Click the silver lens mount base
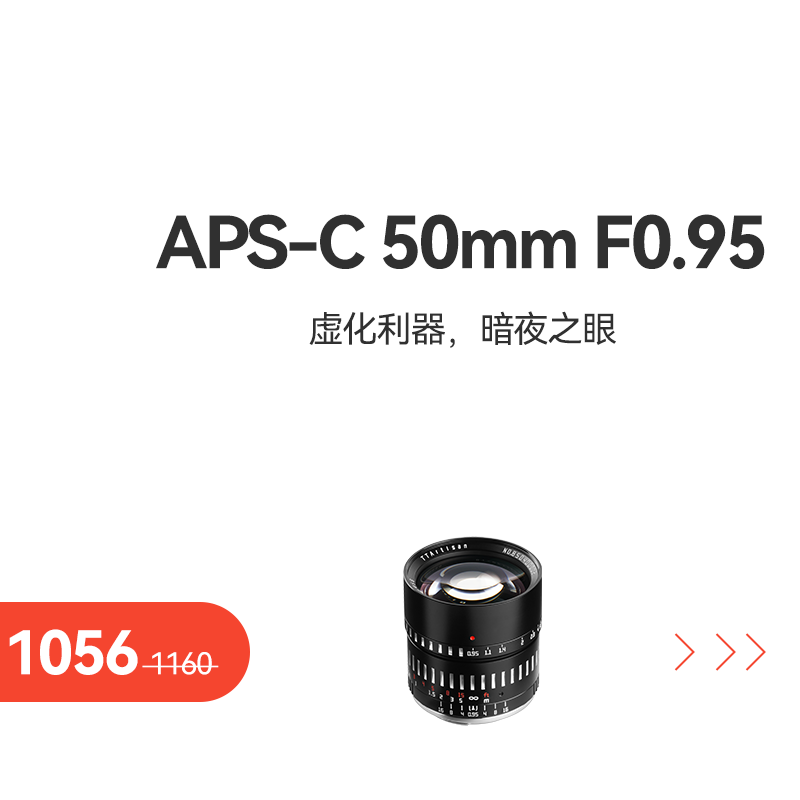800x800 pixels. [x=472, y=715]
